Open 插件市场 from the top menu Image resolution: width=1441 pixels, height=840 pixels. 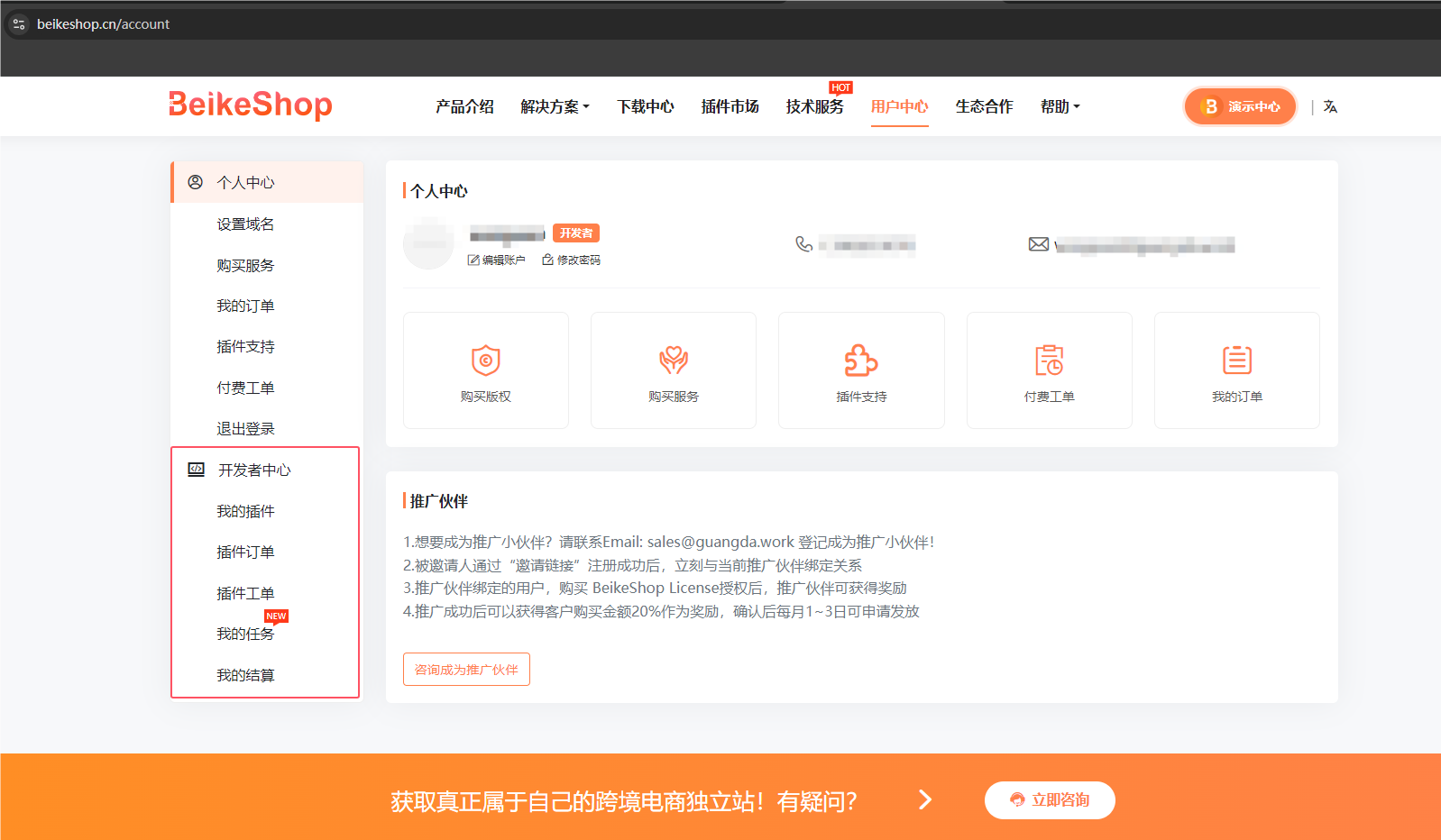730,106
